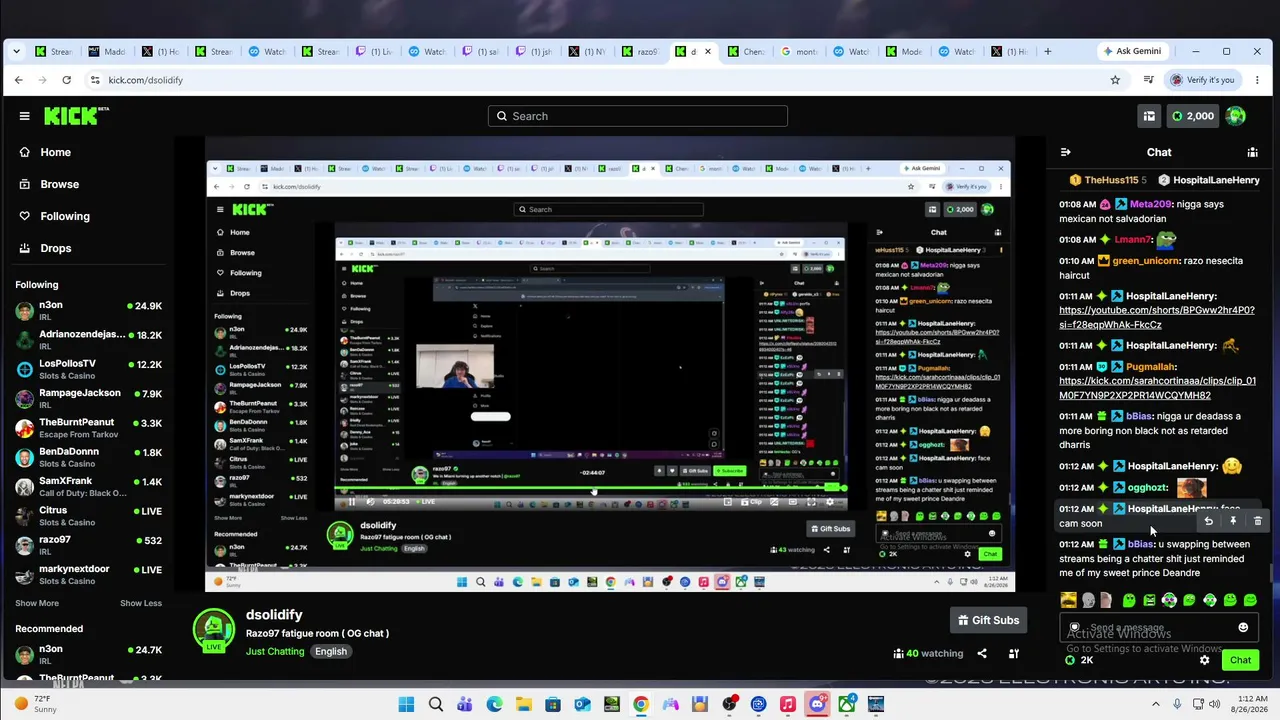This screenshot has width=1280, height=720.
Task: Open the Just Chatting category link
Action: 275,651
